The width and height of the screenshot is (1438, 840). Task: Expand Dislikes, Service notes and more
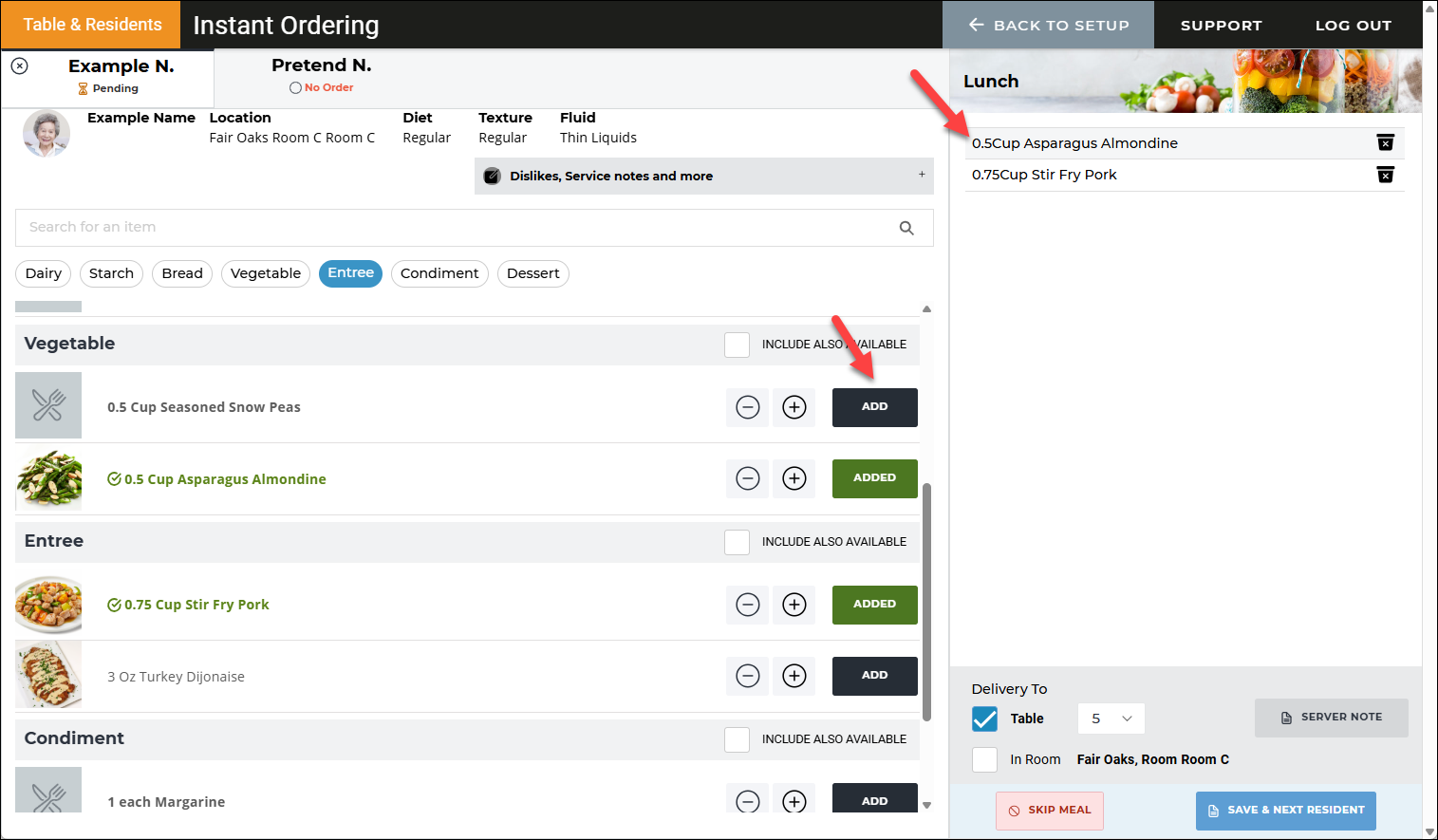(x=704, y=176)
